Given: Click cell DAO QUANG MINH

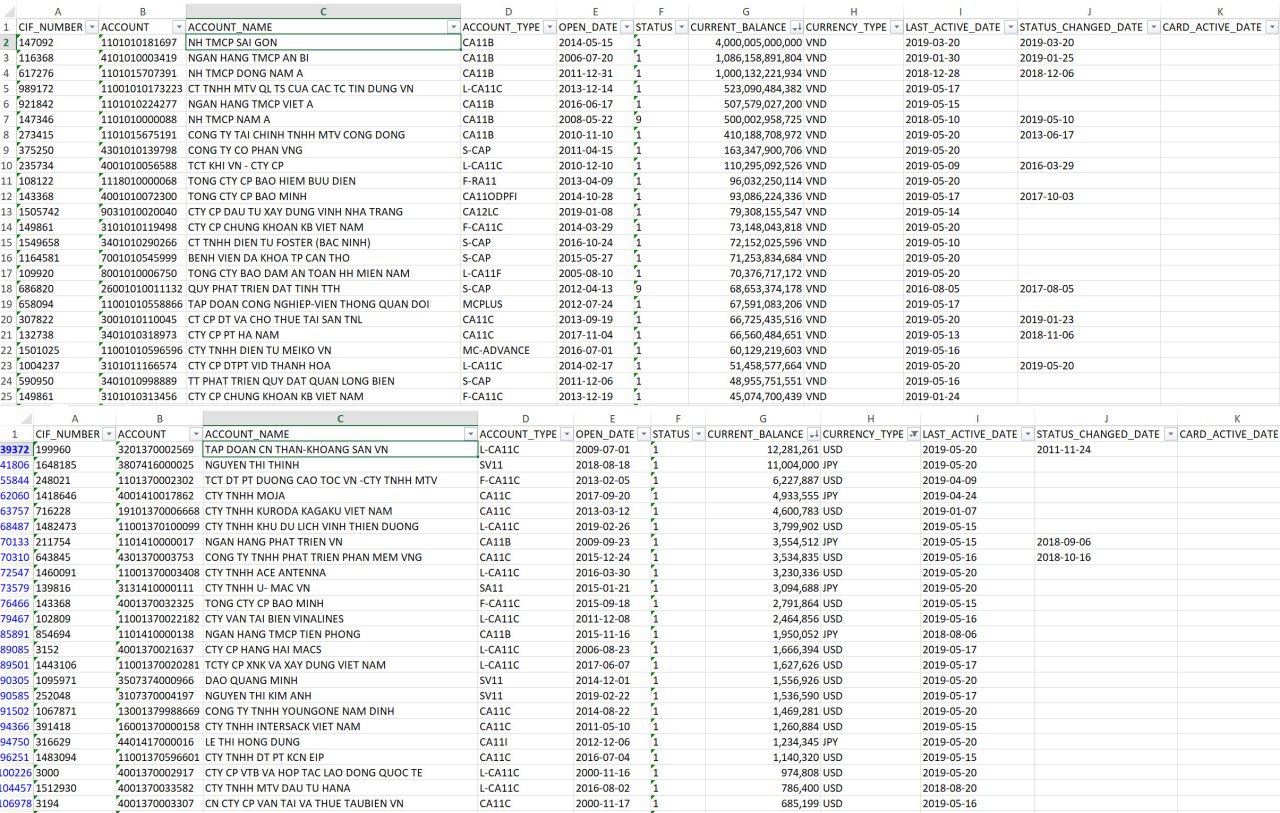Looking at the screenshot, I should pos(340,680).
